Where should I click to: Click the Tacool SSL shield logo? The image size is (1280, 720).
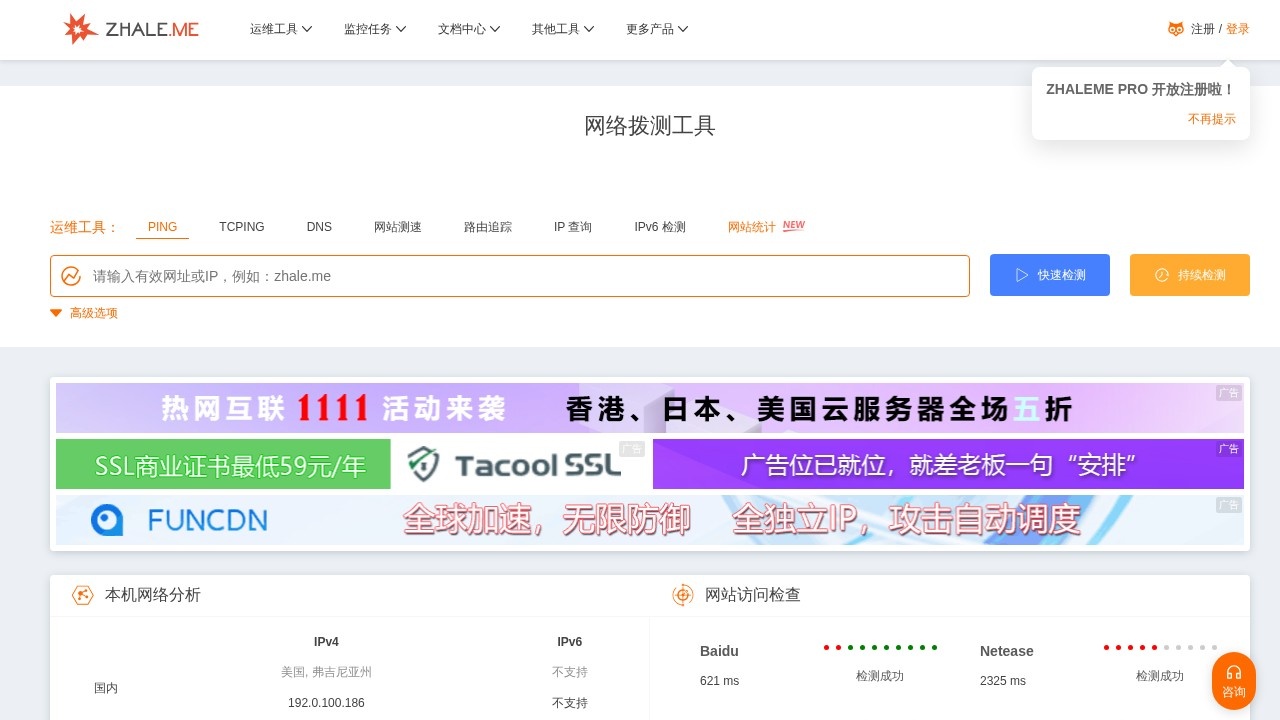pyautogui.click(x=424, y=464)
